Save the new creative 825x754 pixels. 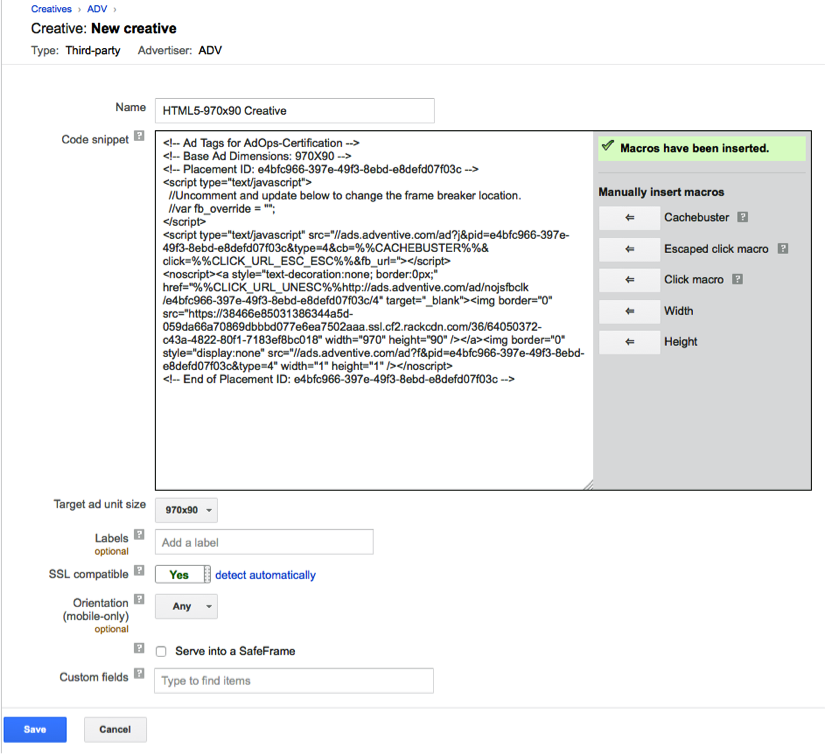35,729
